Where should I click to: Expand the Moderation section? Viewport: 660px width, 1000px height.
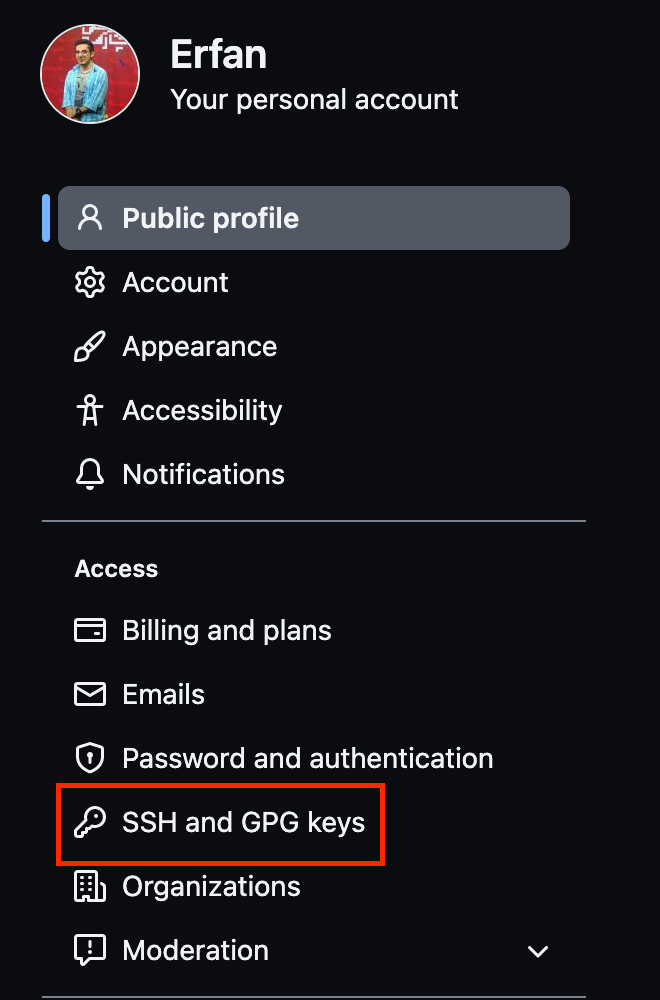(537, 951)
